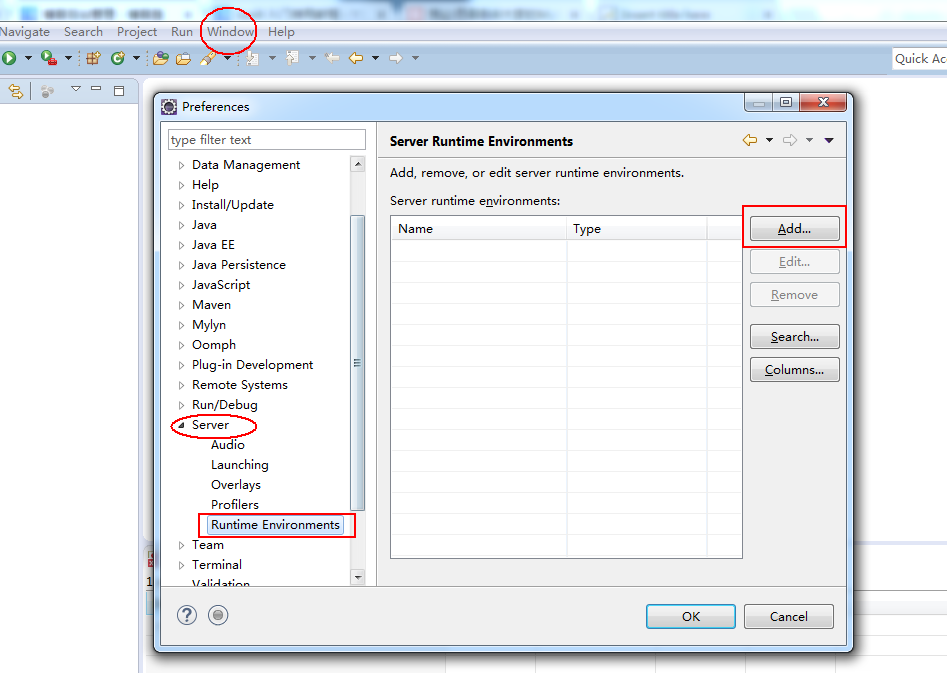Open the Window menu
Viewport: 947px width, 673px height.
click(x=230, y=31)
